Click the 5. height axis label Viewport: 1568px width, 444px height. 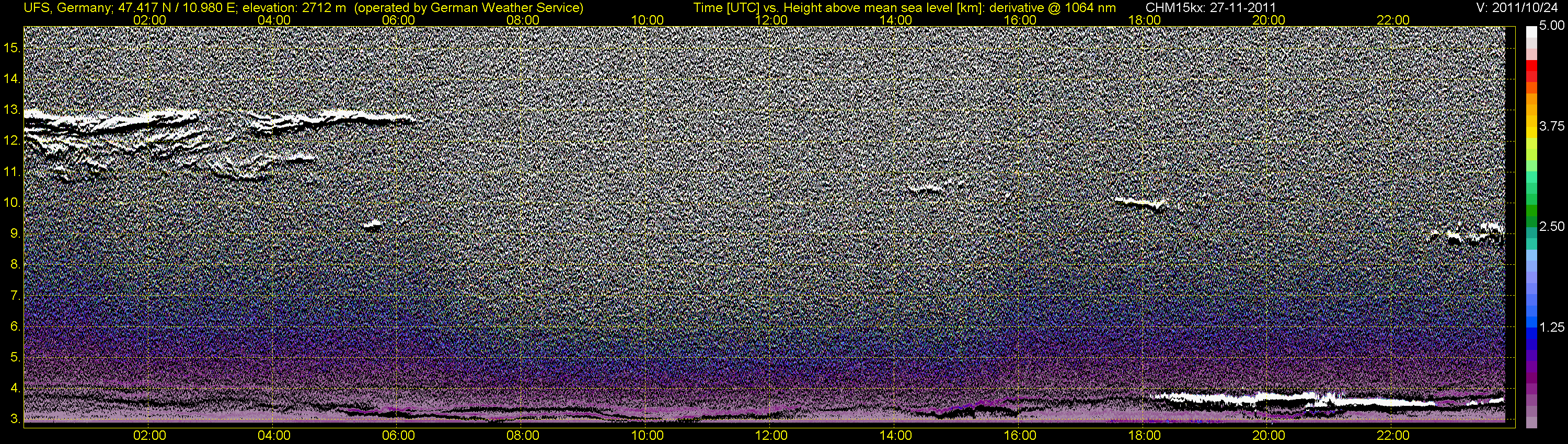15,358
